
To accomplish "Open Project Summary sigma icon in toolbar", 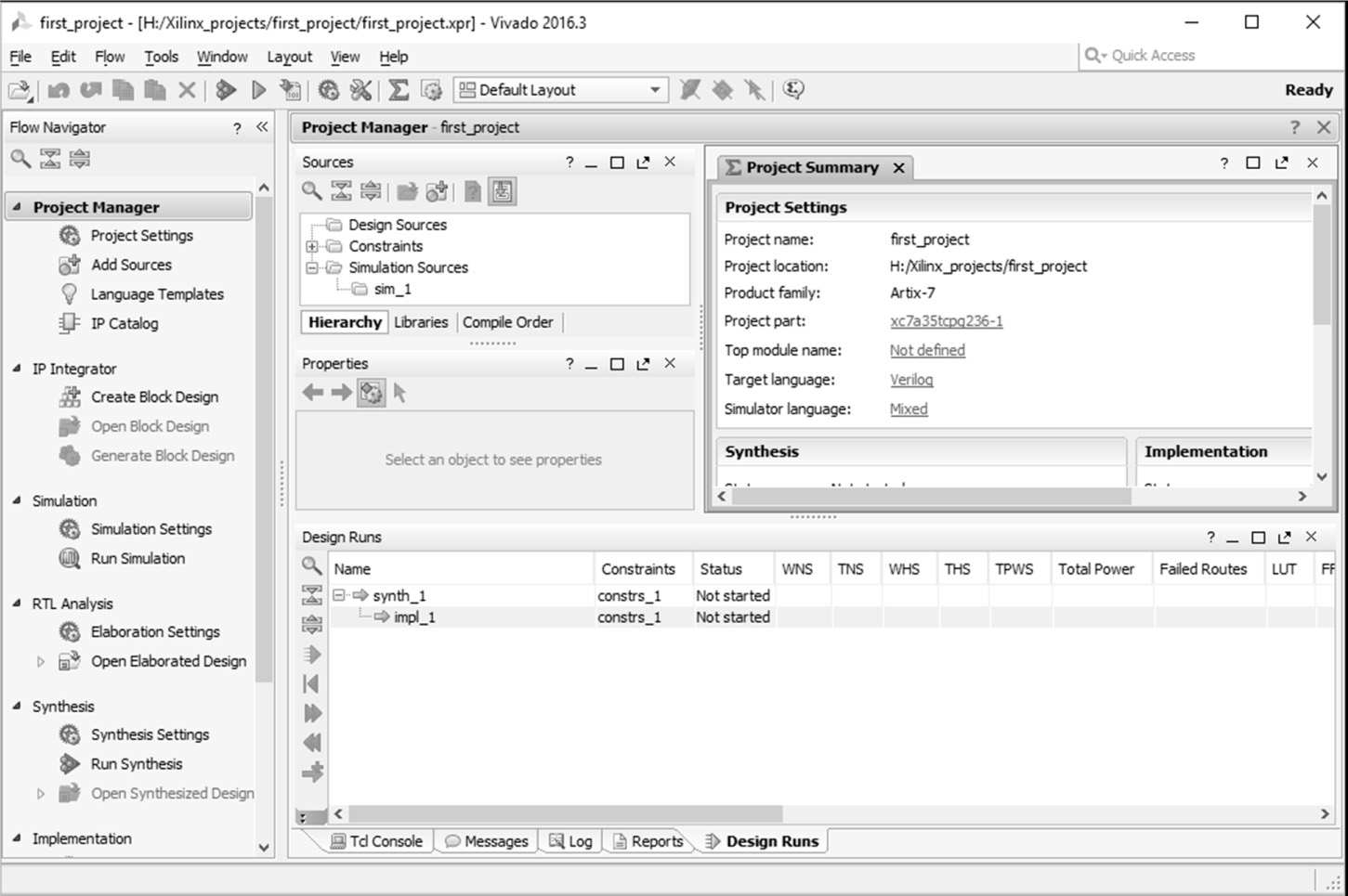I will 399,90.
